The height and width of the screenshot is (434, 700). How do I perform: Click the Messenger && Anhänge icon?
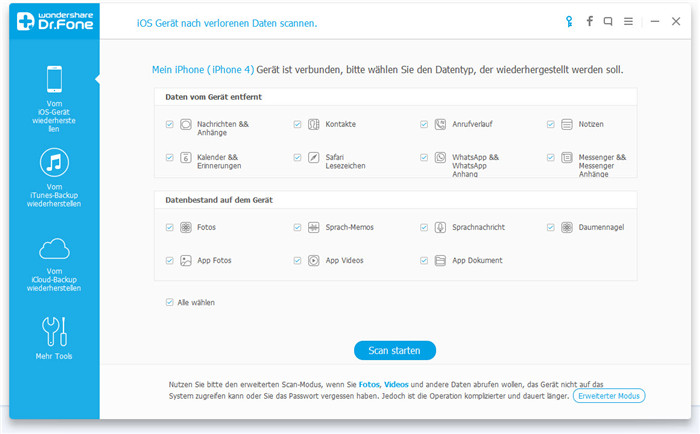pos(567,157)
